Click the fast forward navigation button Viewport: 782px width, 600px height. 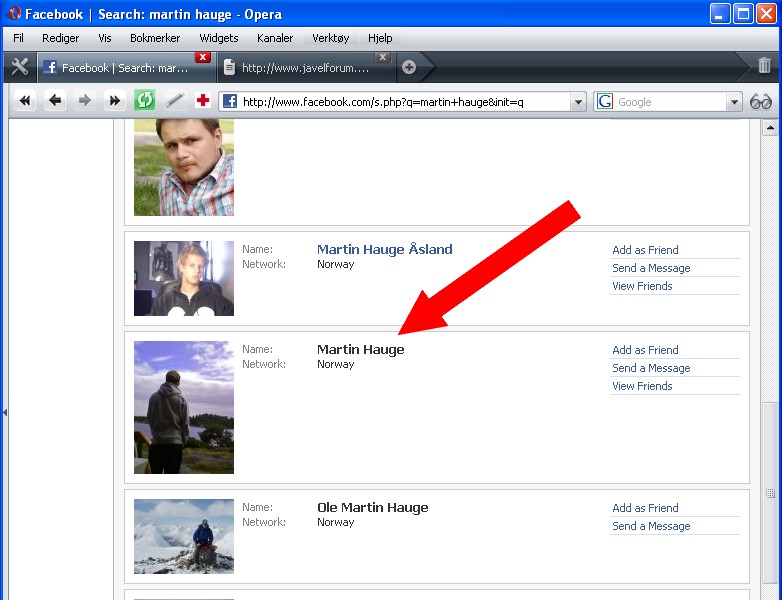pyautogui.click(x=114, y=101)
